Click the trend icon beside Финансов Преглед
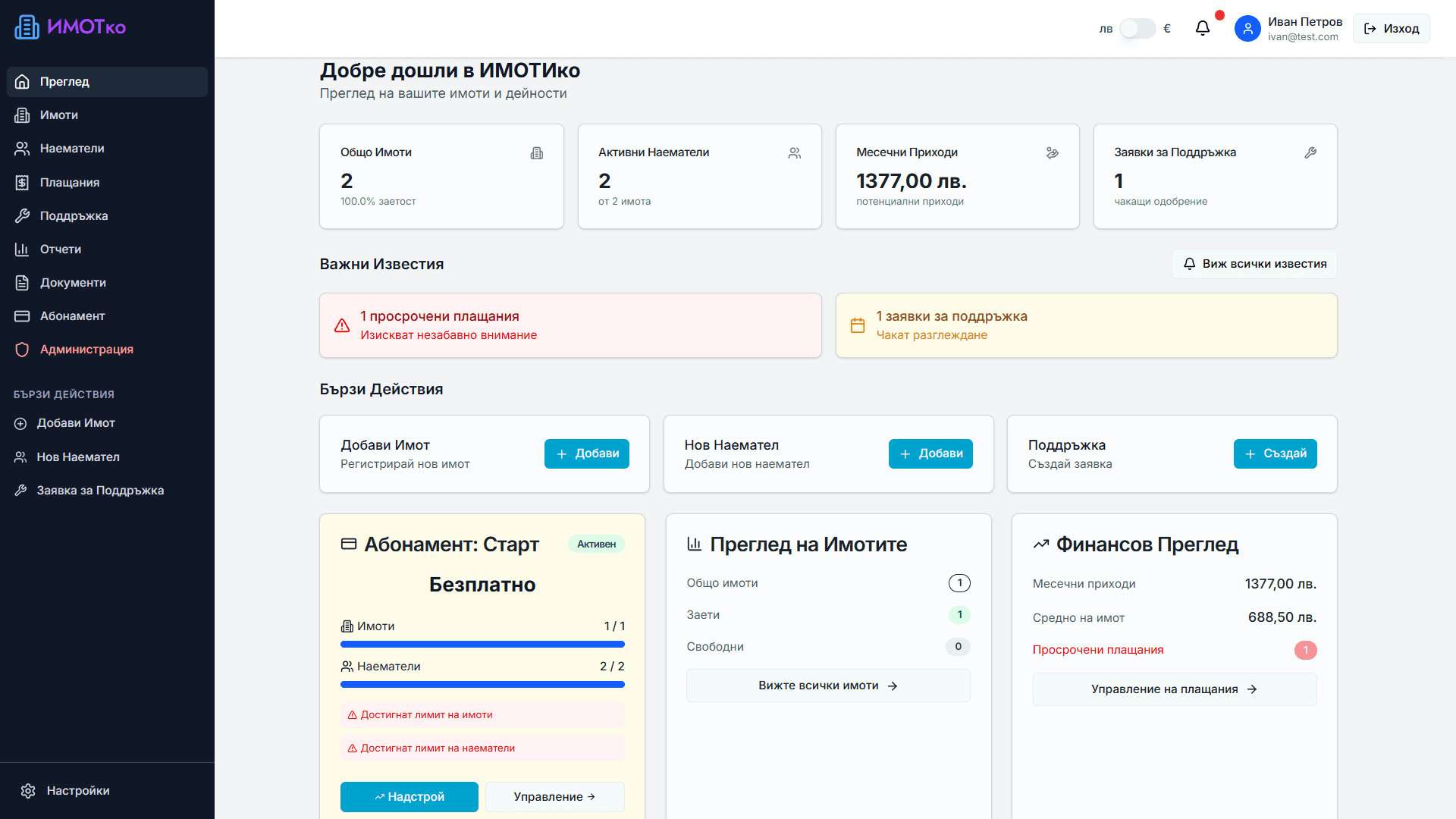Screen dimensions: 1456x819 click(1041, 544)
